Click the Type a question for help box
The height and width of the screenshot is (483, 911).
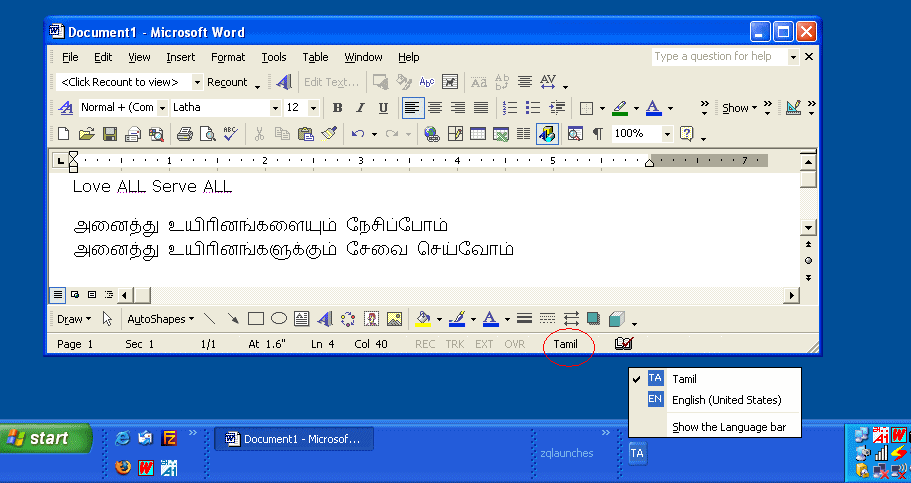(x=720, y=56)
